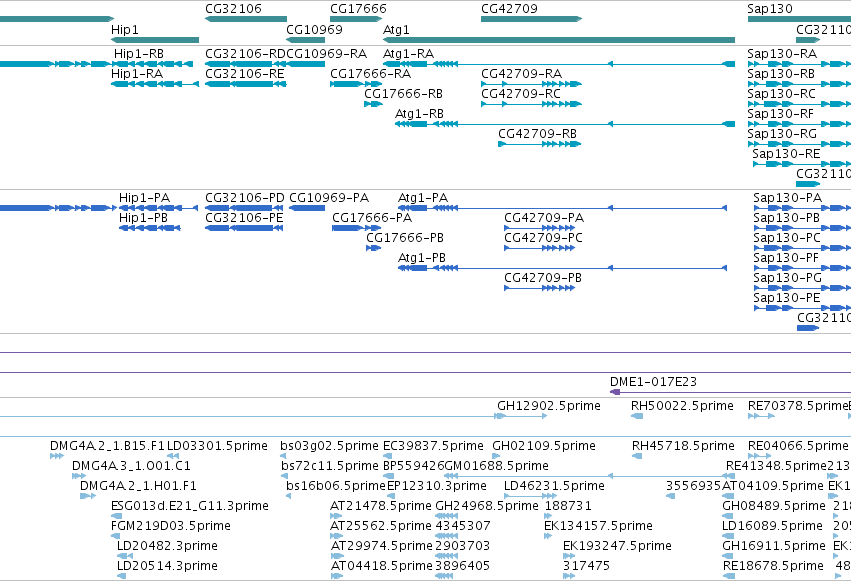851x581 pixels.
Task: Click protein label CG42709-PA
Action: click(x=544, y=218)
